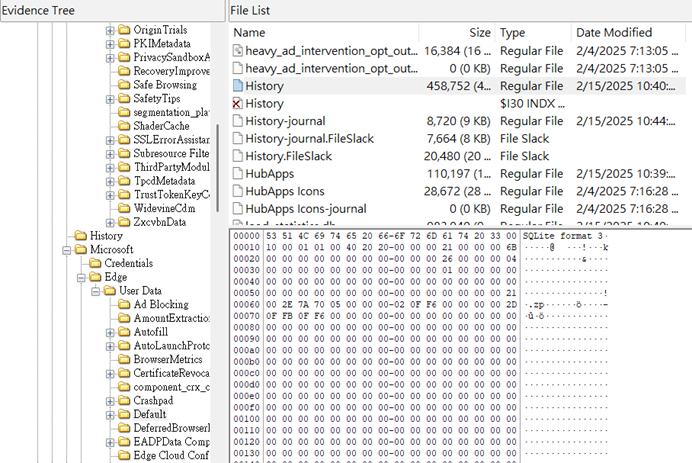Collapse the Edge folder node
The height and width of the screenshot is (463, 692).
tap(81, 278)
